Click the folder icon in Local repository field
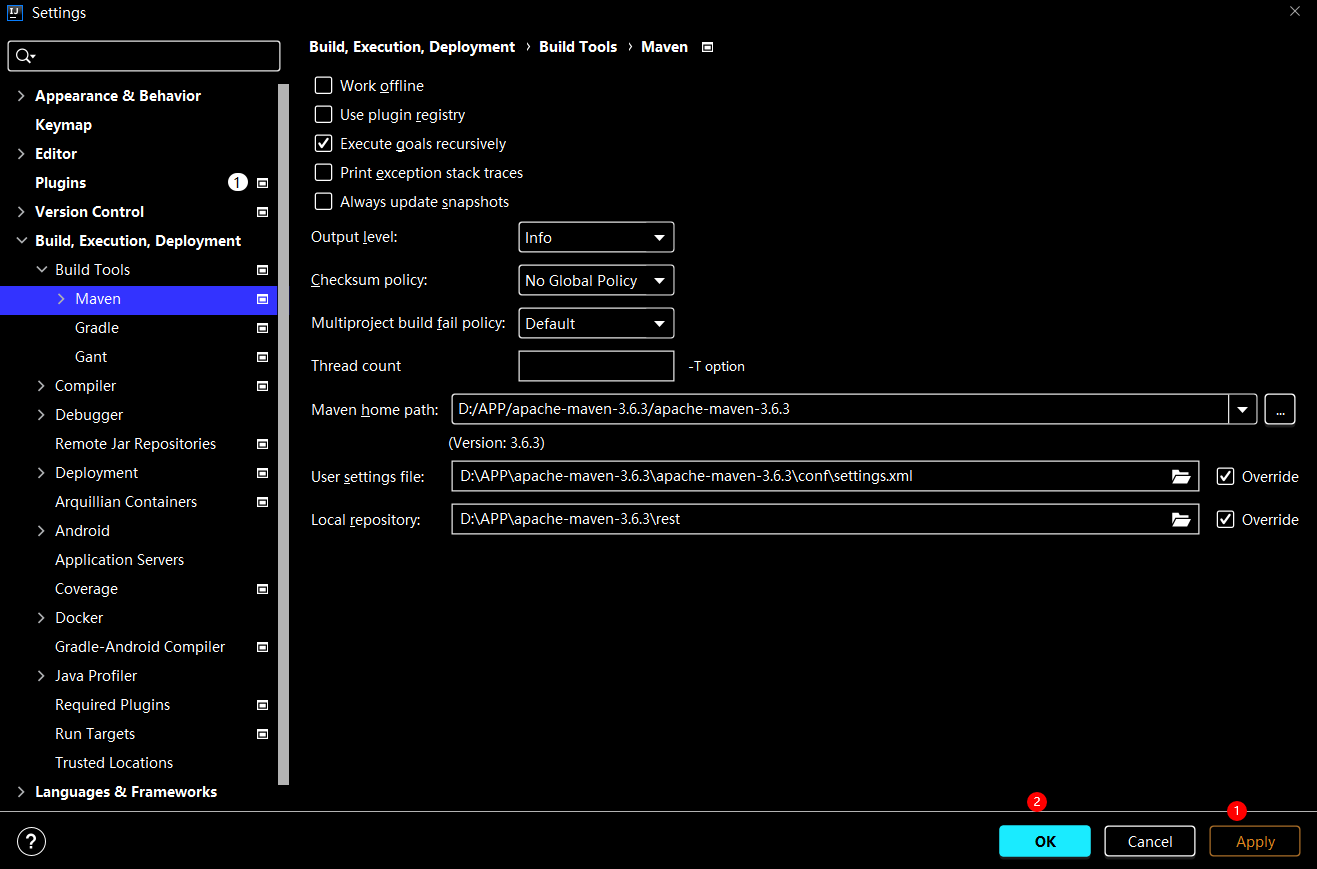This screenshot has width=1317, height=869. 1181,520
